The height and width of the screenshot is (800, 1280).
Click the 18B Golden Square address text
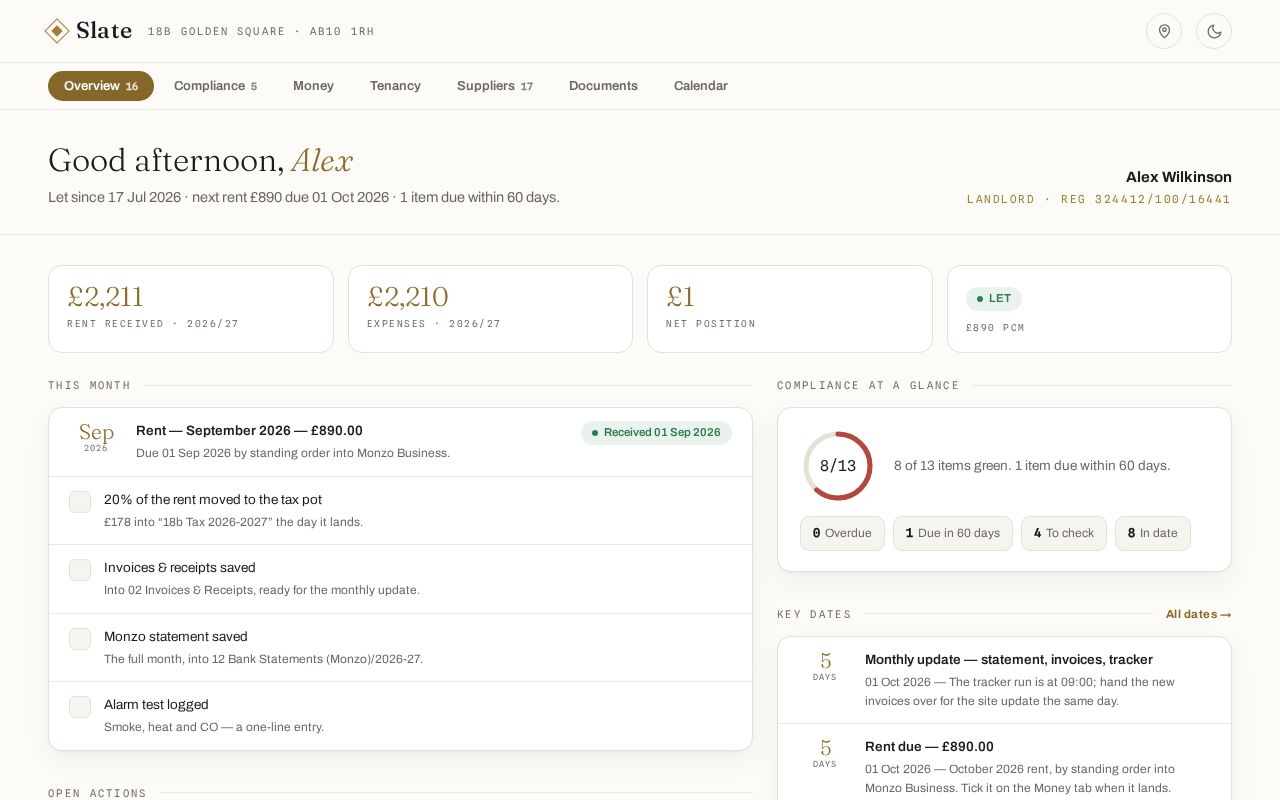click(x=261, y=32)
